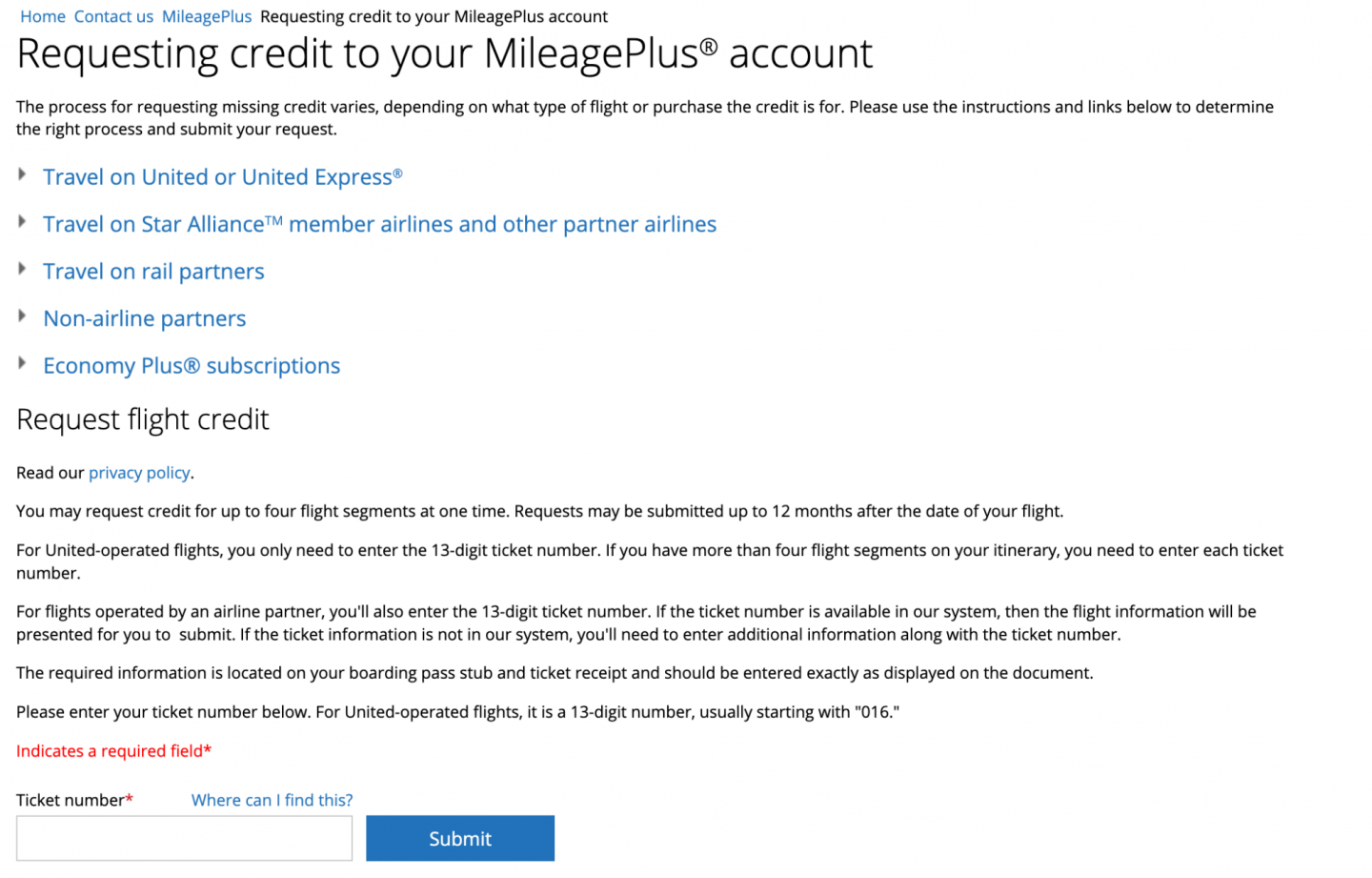Focus the Ticket number input field
1372x878 pixels.
click(184, 839)
